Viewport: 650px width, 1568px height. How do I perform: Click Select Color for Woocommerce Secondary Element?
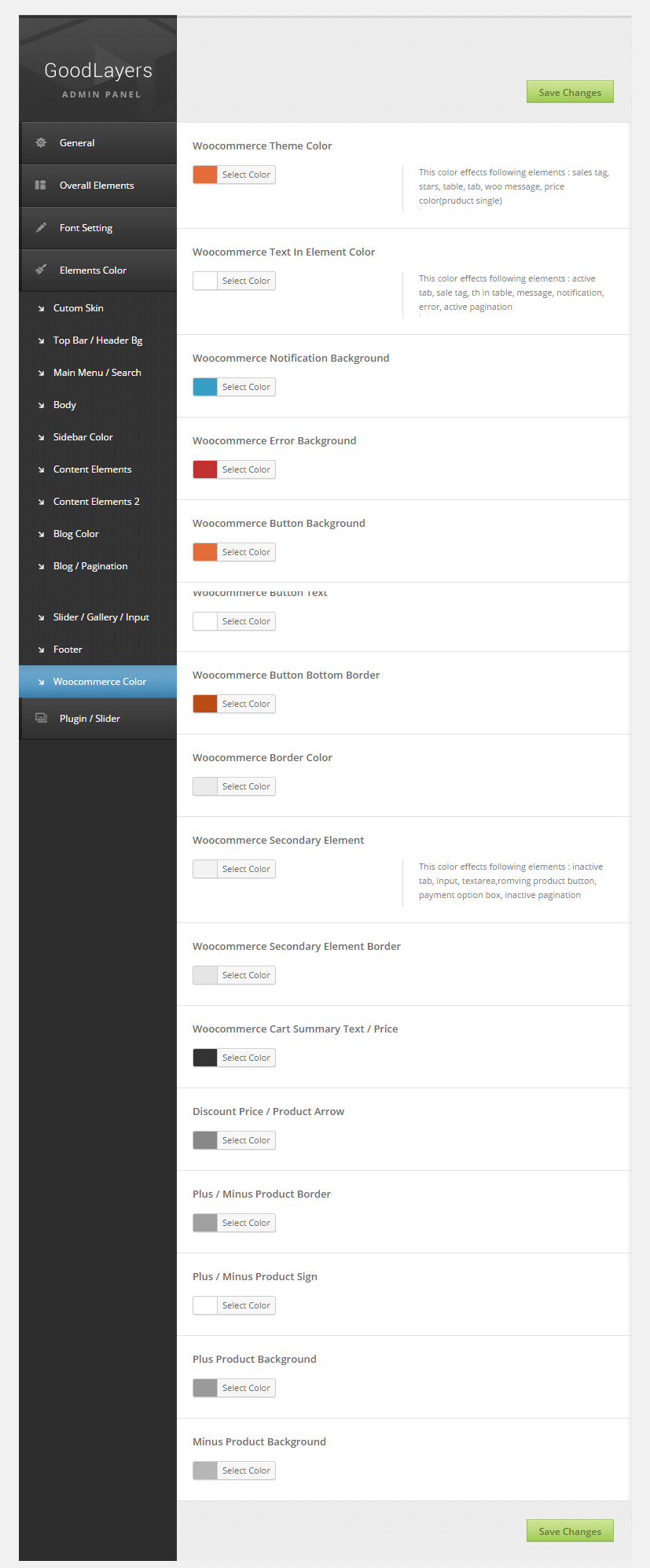(246, 869)
